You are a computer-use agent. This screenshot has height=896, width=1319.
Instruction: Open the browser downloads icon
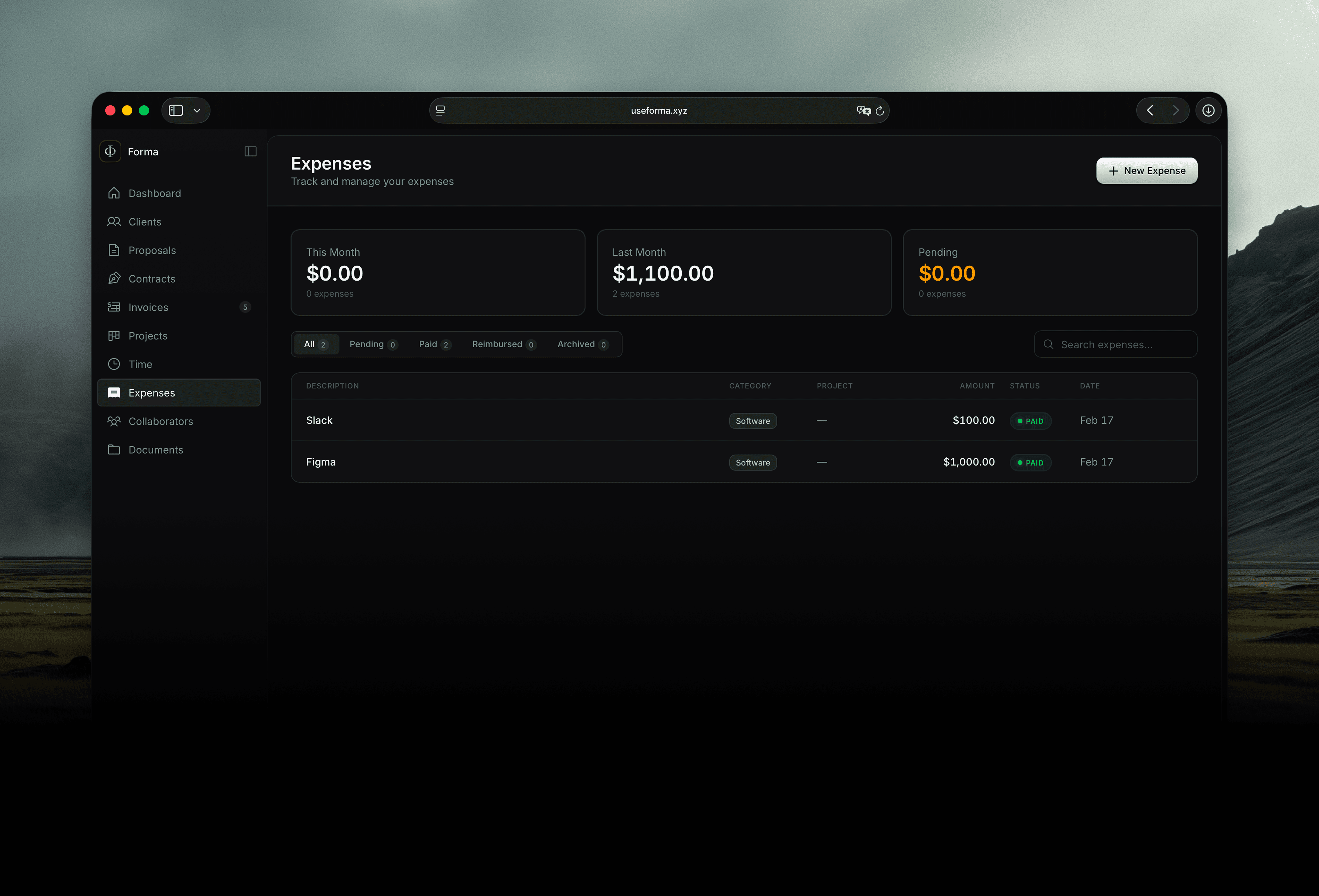click(1208, 111)
